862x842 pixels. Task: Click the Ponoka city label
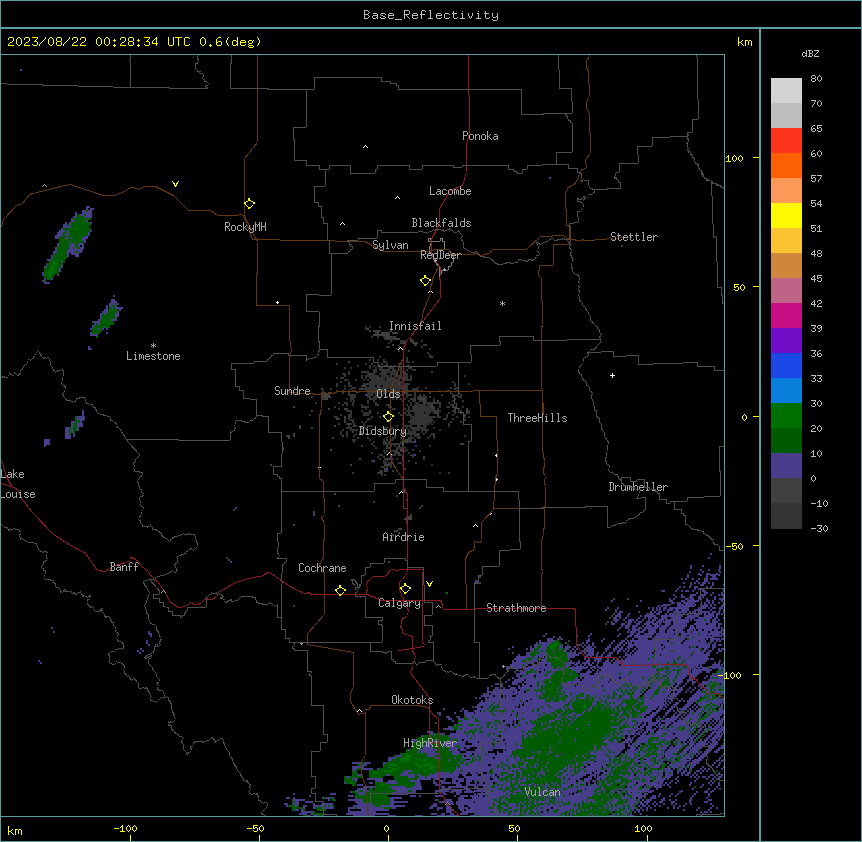[x=480, y=136]
